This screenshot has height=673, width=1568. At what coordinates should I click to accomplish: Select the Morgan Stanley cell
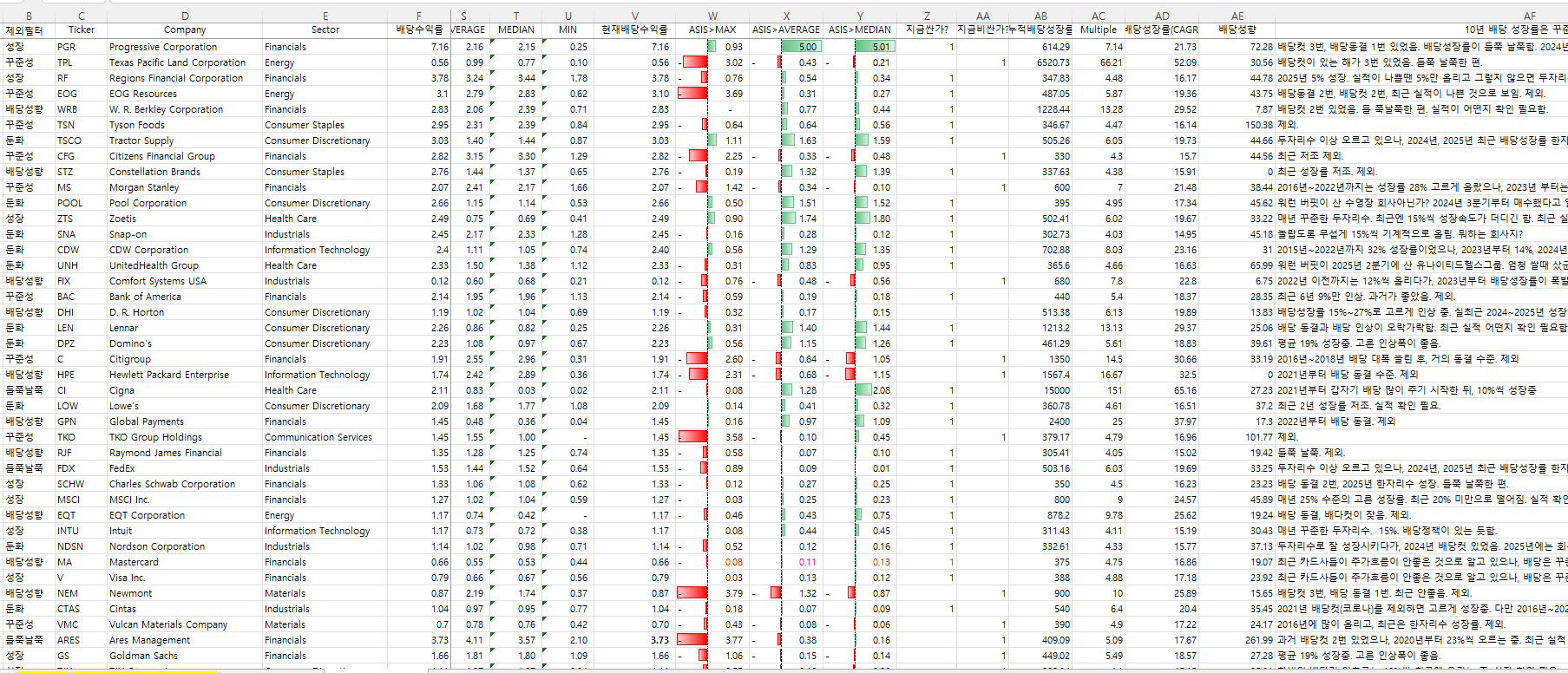pos(185,187)
